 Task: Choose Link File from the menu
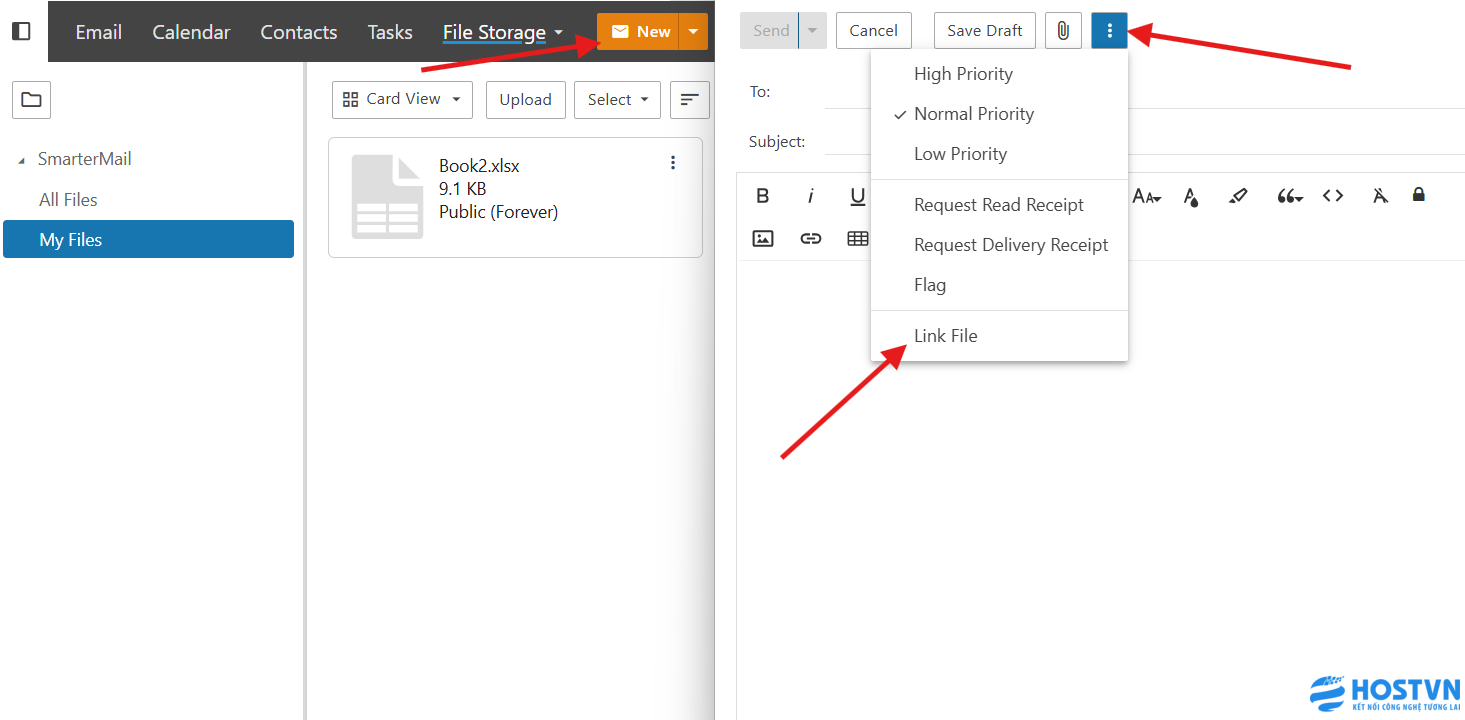945,336
